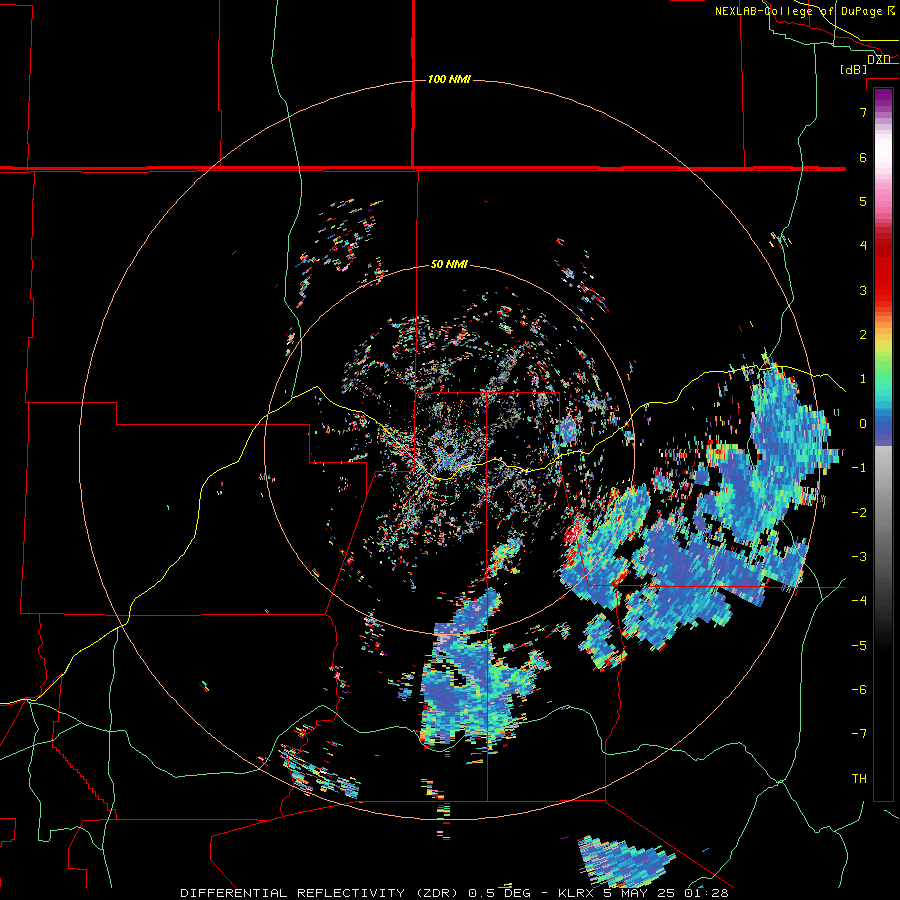This screenshot has height=900, width=900.
Task: Click the "100 NMI" range ring label
Action: point(449,79)
